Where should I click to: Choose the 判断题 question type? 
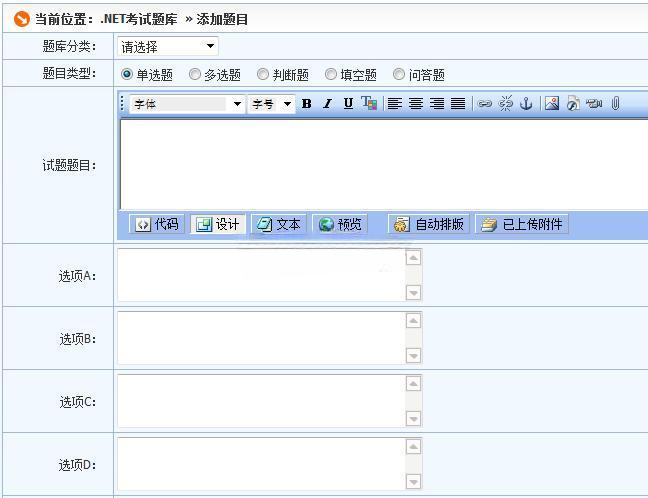[x=264, y=74]
